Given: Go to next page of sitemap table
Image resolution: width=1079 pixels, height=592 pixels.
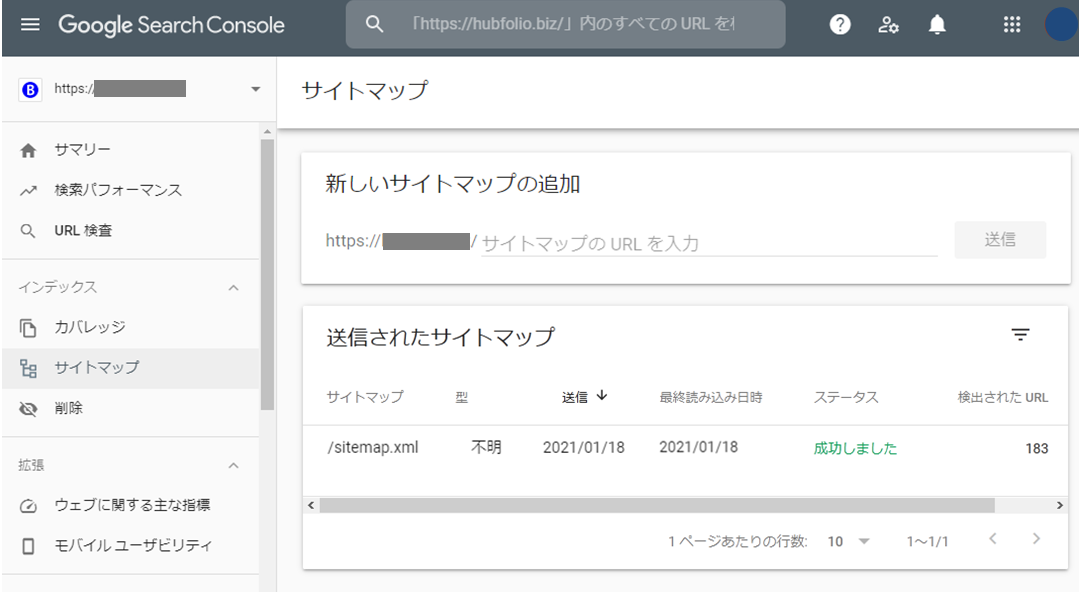Looking at the screenshot, I should (1036, 539).
